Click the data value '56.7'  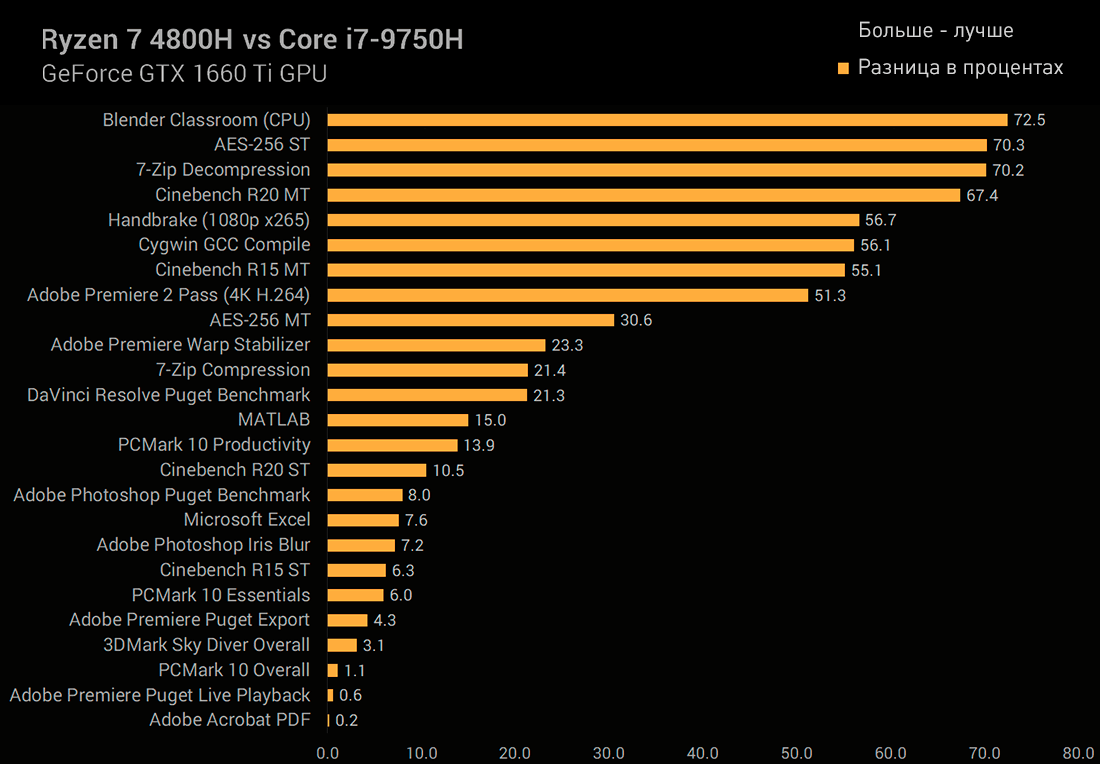point(881,220)
